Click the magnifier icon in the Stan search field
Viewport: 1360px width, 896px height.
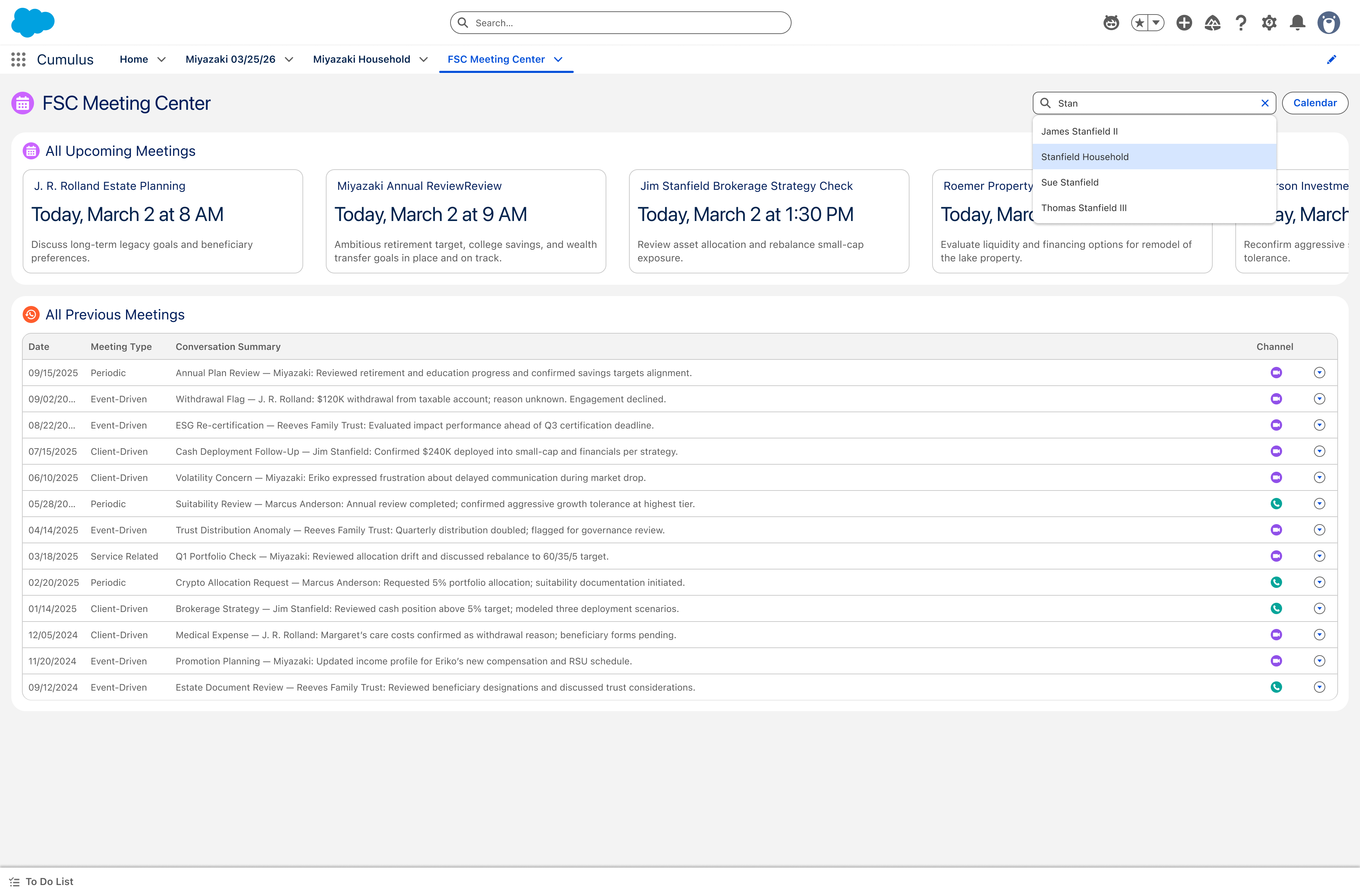point(1045,103)
